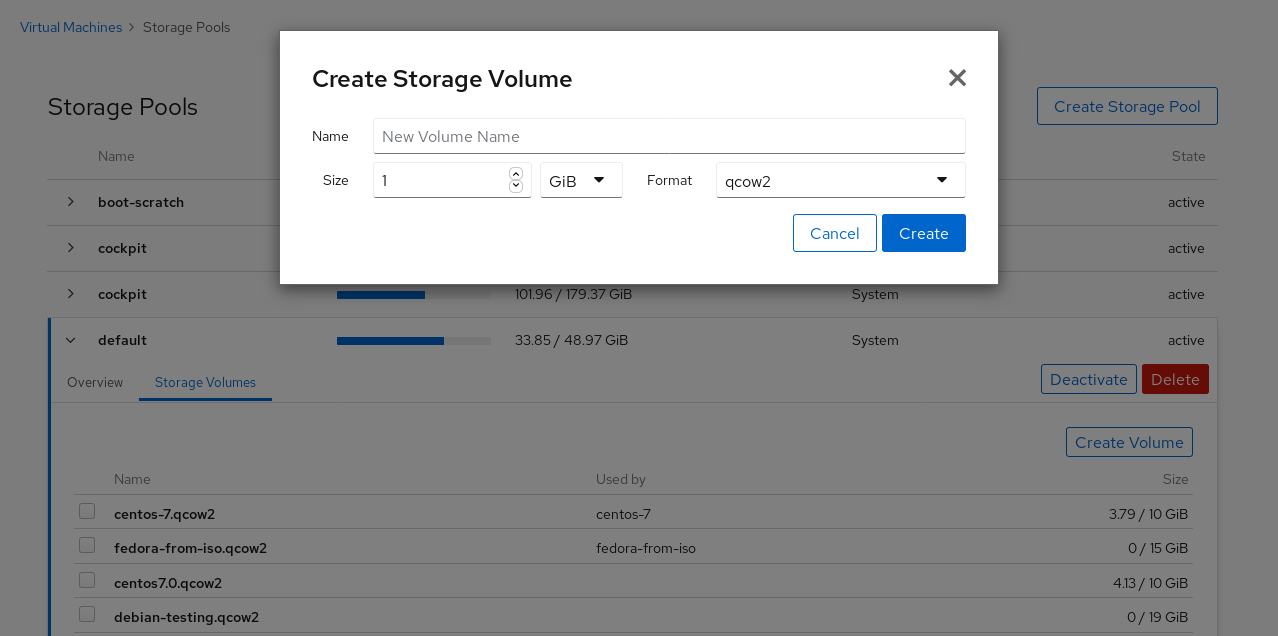Select the fedora-from-iso.qcow2 checkbox
The width and height of the screenshot is (1278, 636).
87,546
